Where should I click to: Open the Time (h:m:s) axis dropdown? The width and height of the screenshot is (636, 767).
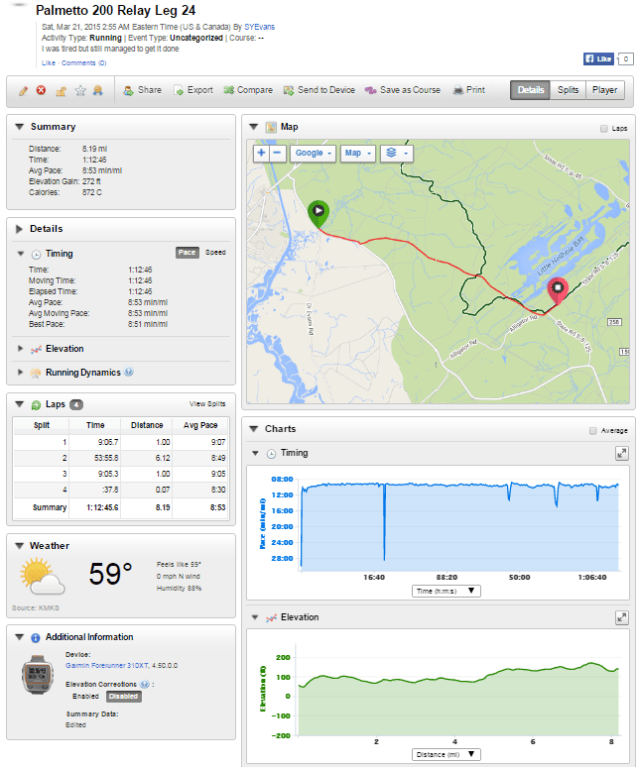[447, 591]
